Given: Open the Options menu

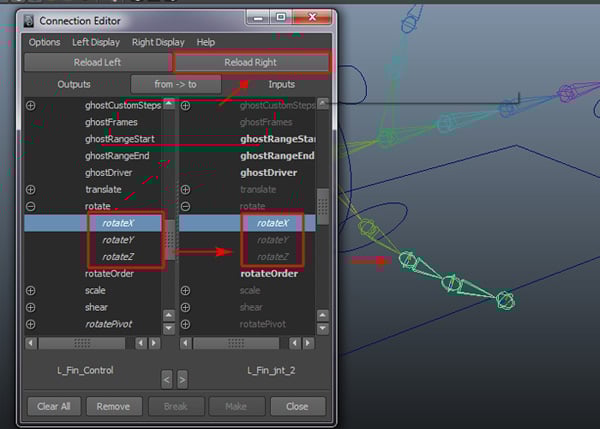Looking at the screenshot, I should [44, 42].
